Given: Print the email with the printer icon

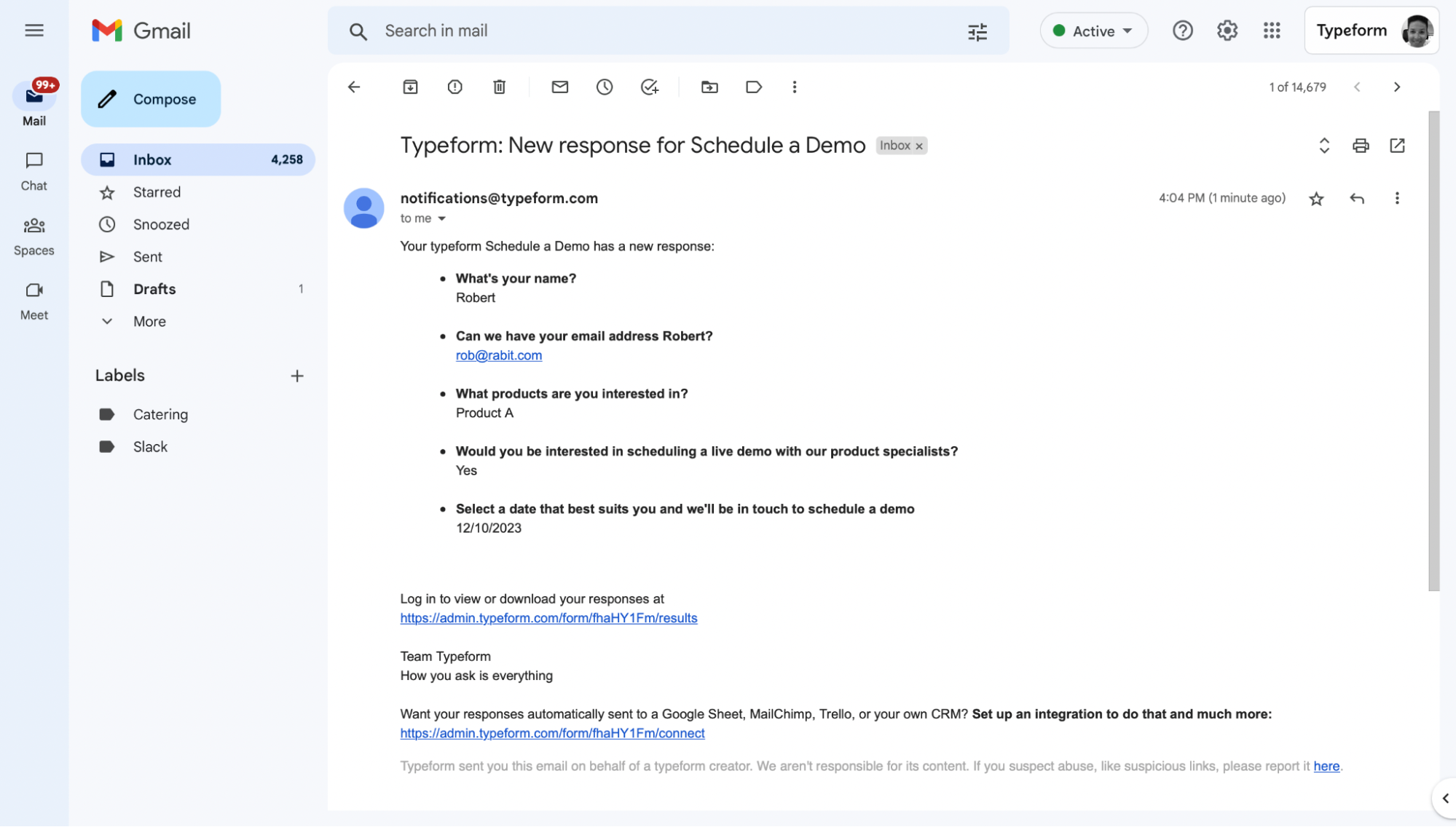Looking at the screenshot, I should pos(1361,146).
